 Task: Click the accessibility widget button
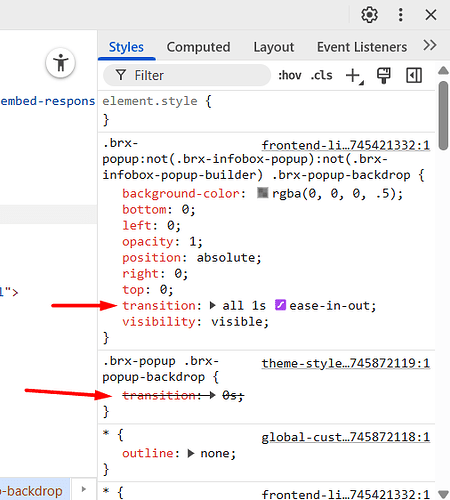[x=61, y=63]
